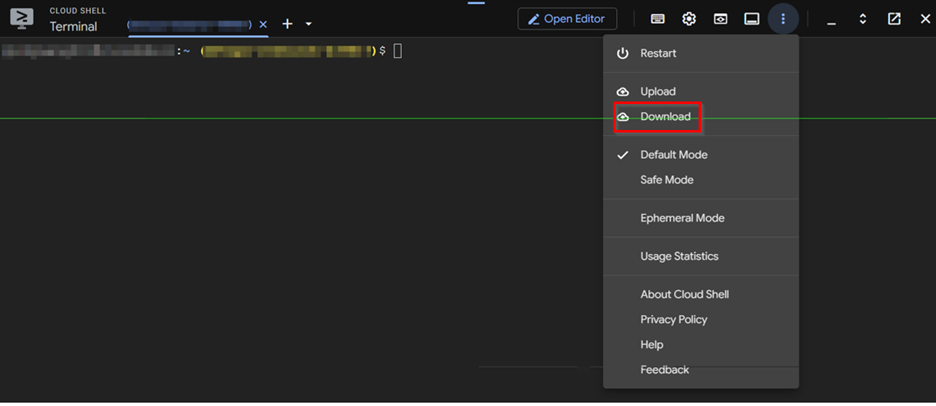The height and width of the screenshot is (406, 936).
Task: Switch to Safe Mode
Action: tap(666, 180)
